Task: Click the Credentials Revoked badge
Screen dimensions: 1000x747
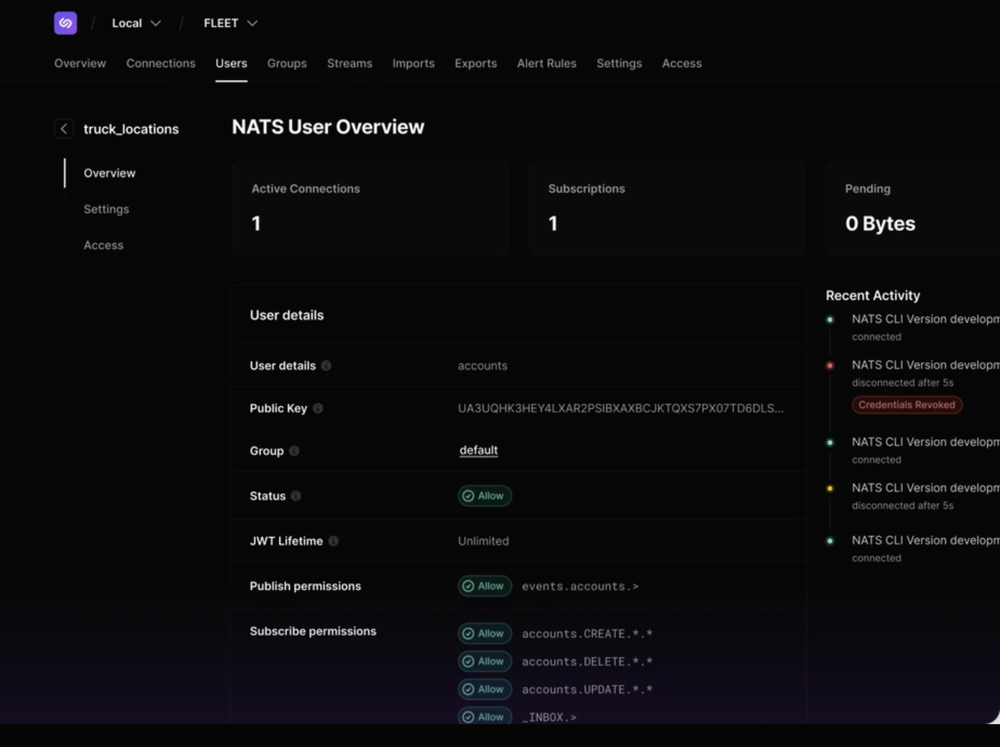Action: 907,404
